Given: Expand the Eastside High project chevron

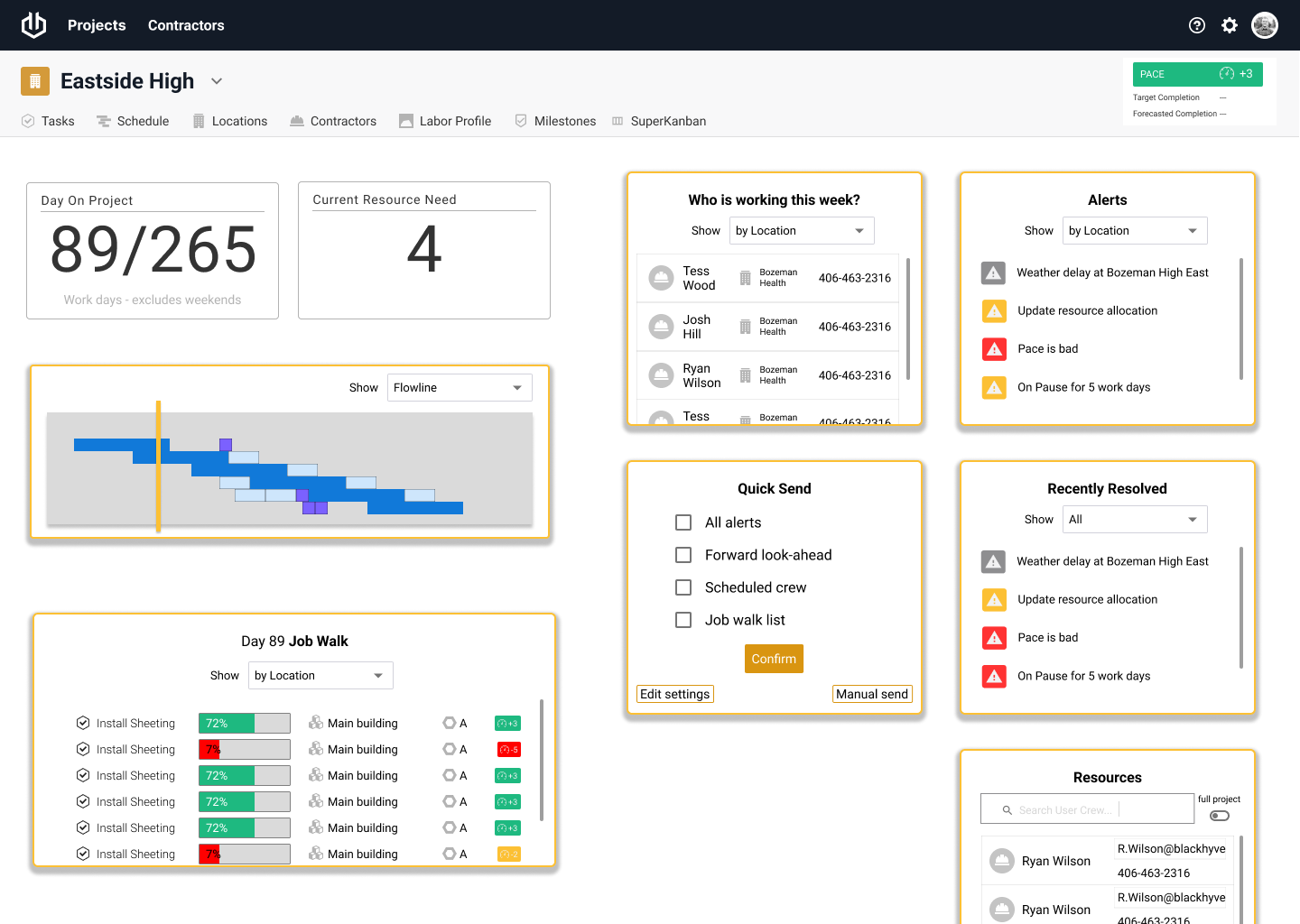Looking at the screenshot, I should (217, 81).
